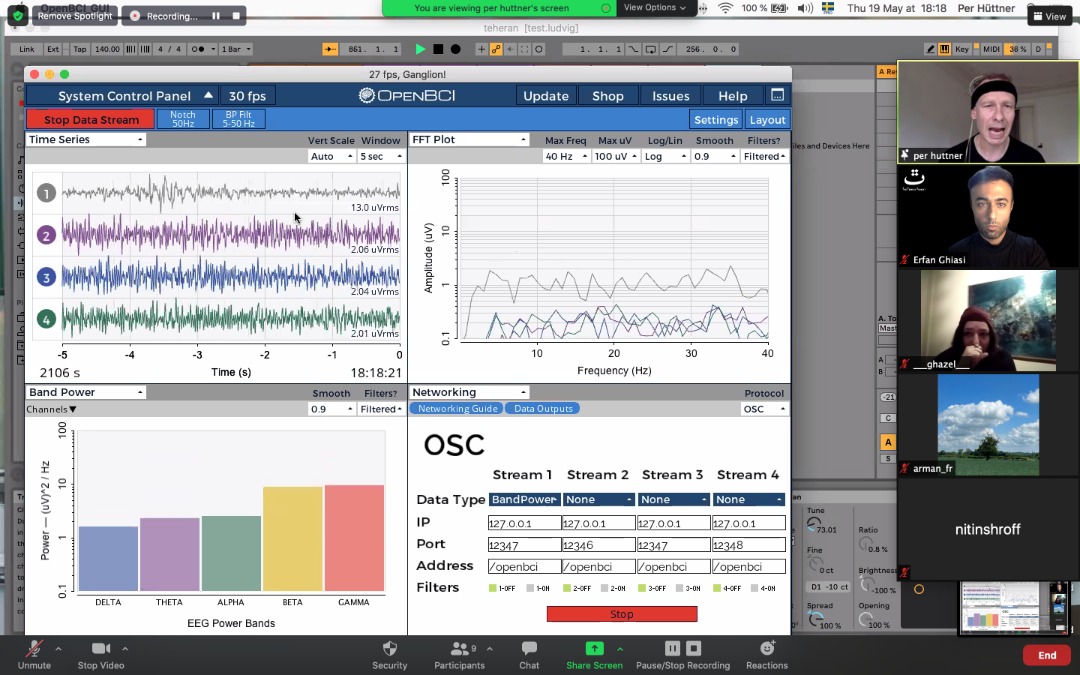Open the Data Outputs tab
The image size is (1080, 675).
(x=543, y=408)
